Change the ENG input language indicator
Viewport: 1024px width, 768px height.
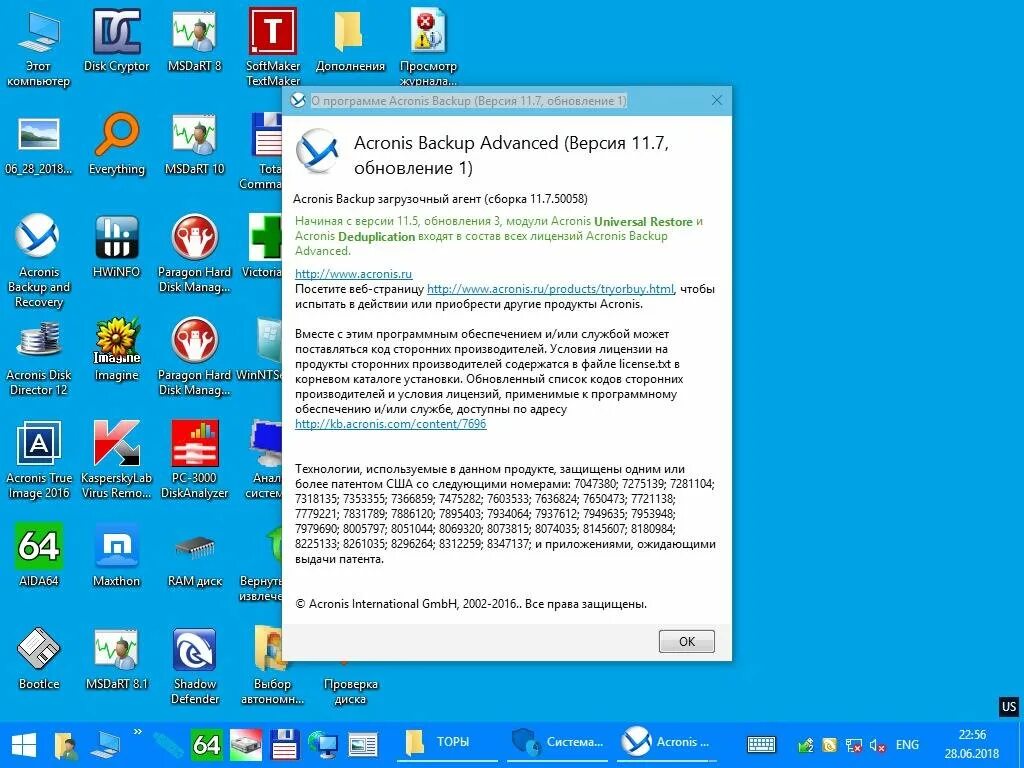(907, 744)
